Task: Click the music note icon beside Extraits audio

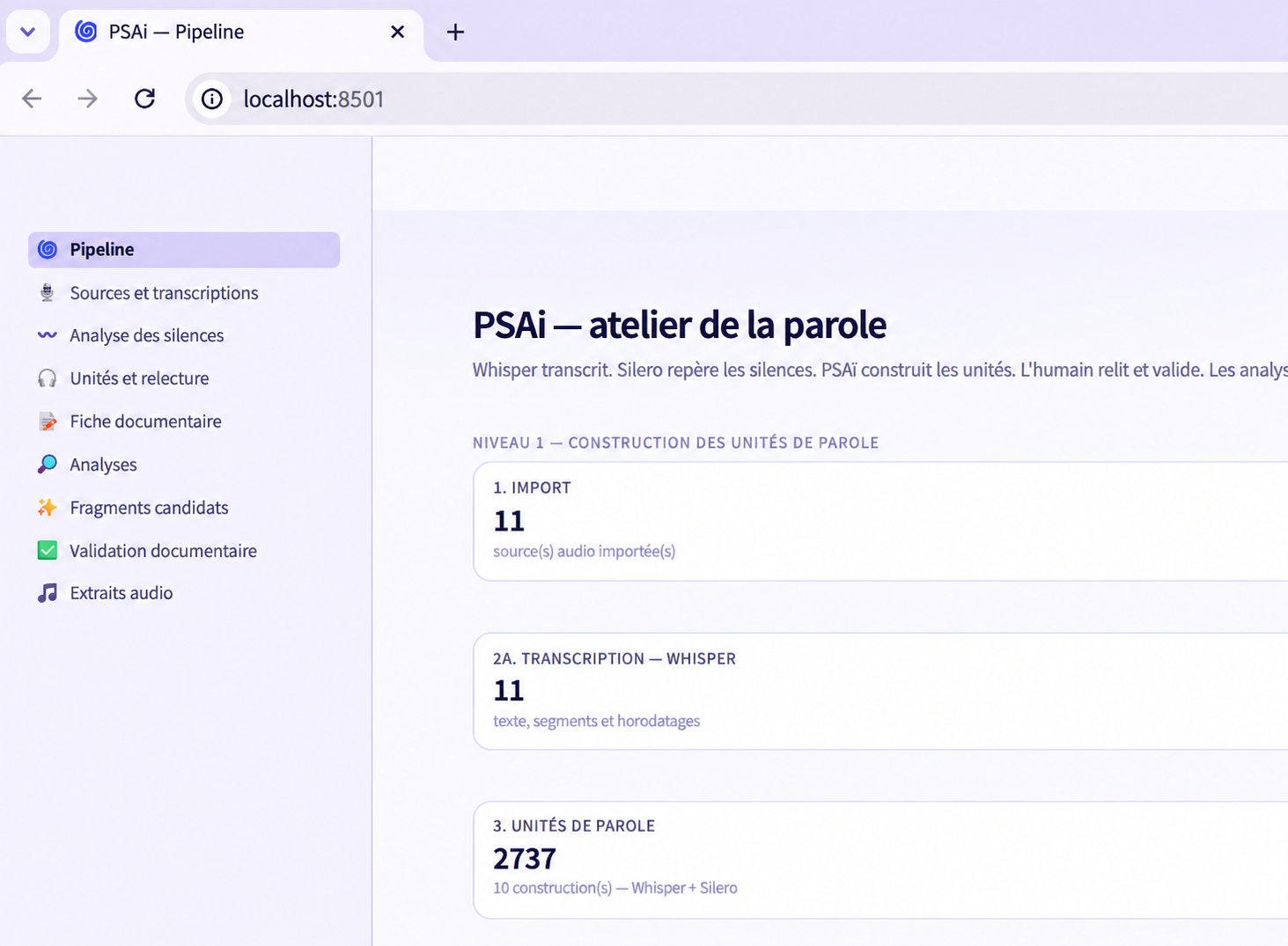Action: coord(48,593)
